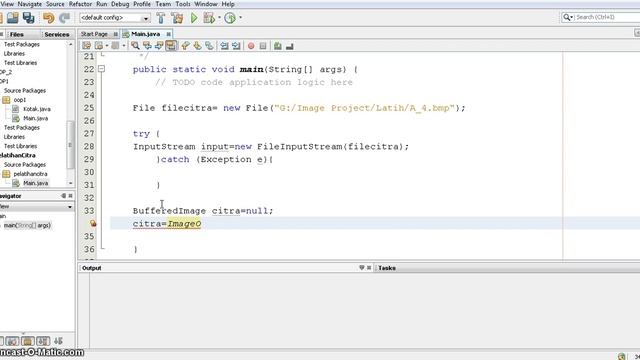640x360 pixels.
Task: Switch to the Services tab
Action: [x=57, y=34]
